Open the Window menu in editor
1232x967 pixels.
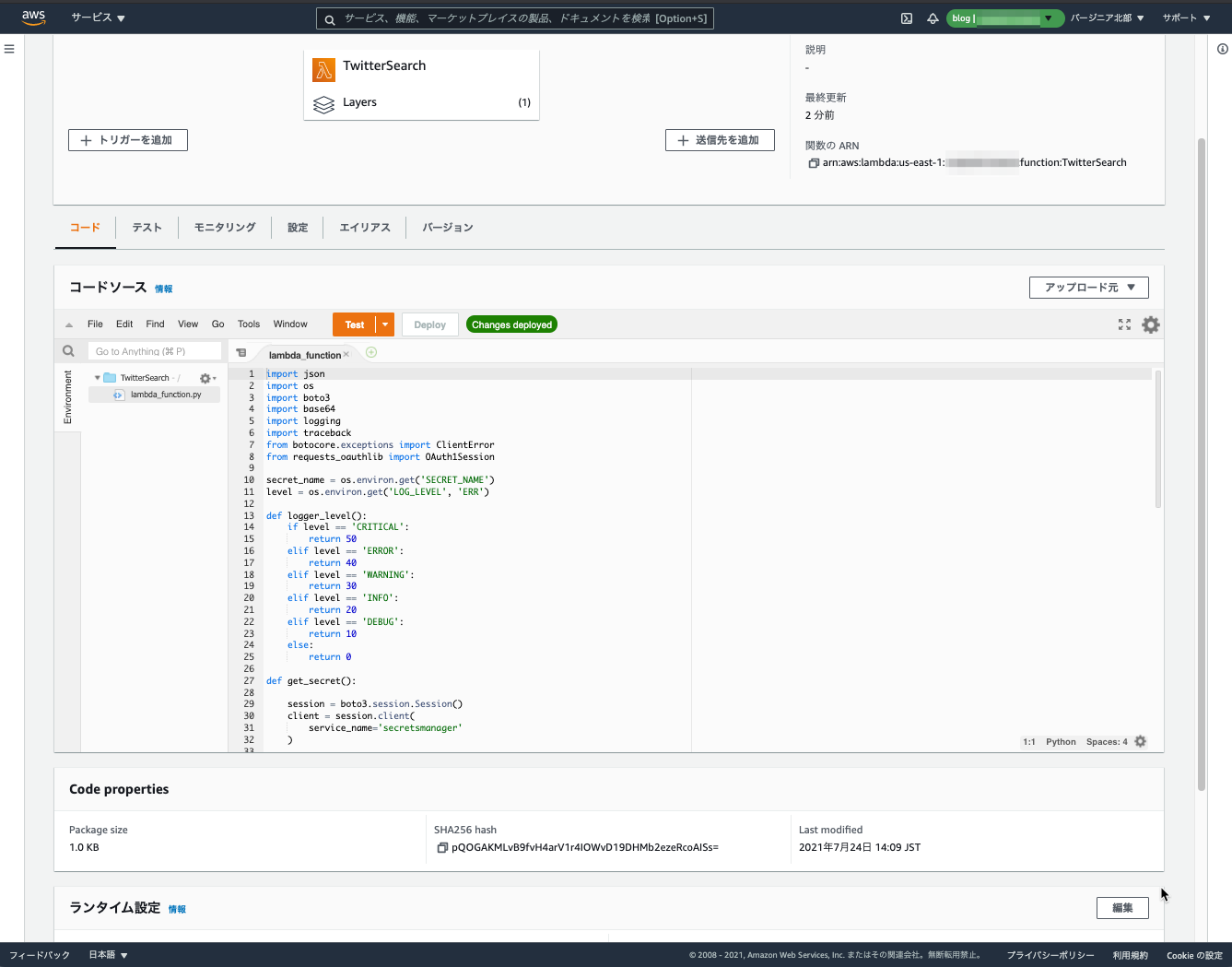tap(290, 324)
